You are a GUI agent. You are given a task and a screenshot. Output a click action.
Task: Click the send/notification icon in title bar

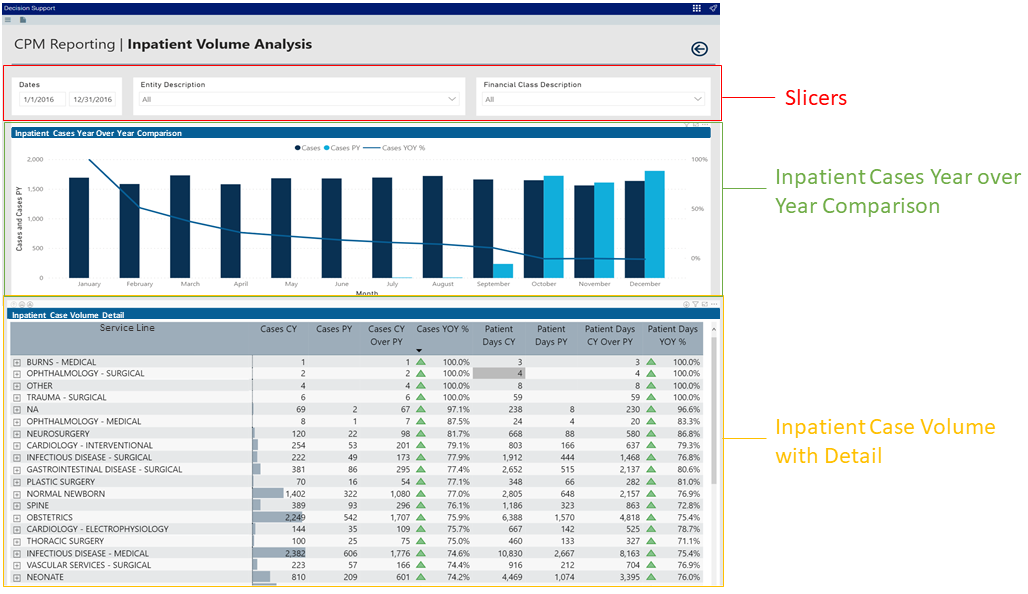pyautogui.click(x=713, y=7)
